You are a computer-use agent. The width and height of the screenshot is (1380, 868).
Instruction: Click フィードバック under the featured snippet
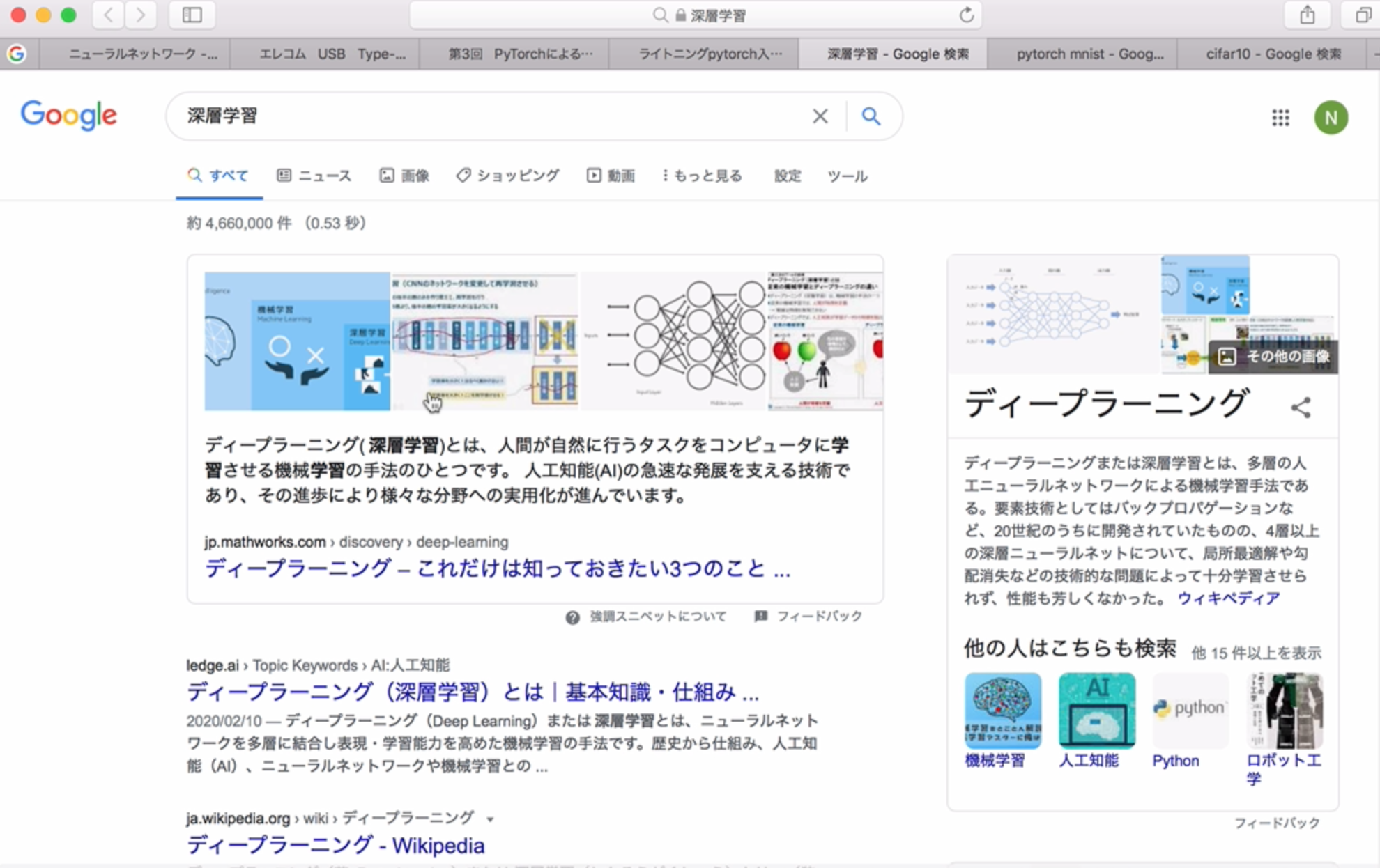click(x=819, y=617)
